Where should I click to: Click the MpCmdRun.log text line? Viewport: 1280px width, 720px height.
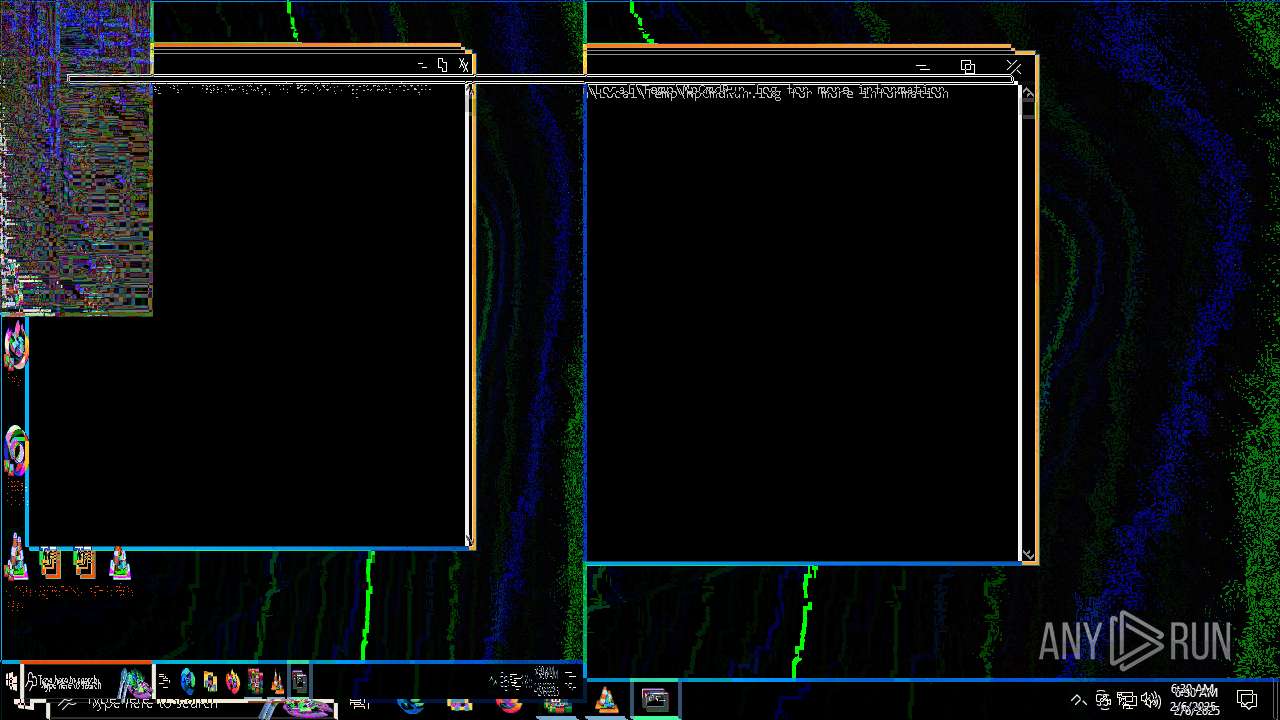coord(767,92)
